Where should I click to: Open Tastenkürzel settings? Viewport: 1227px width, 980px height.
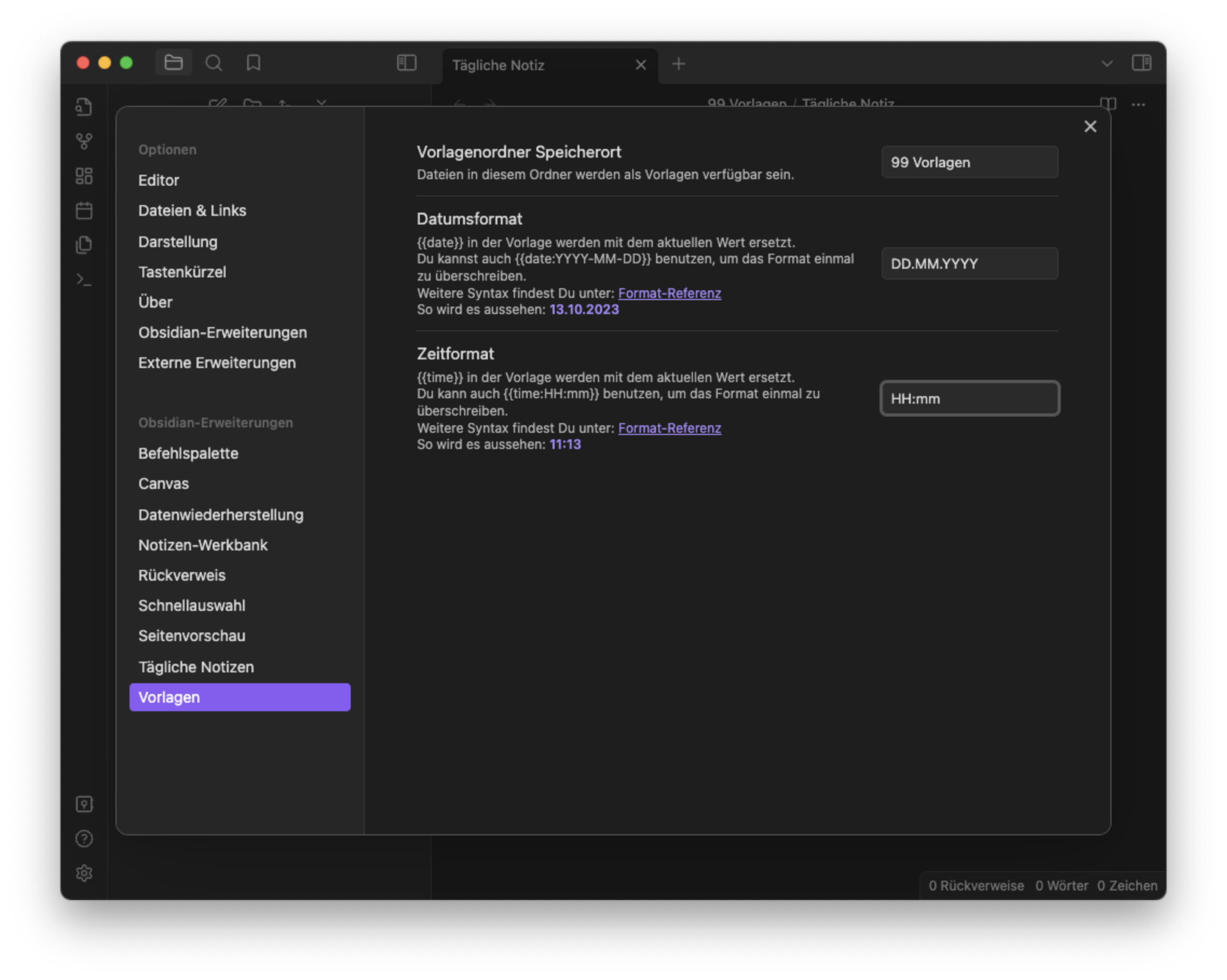point(240,272)
